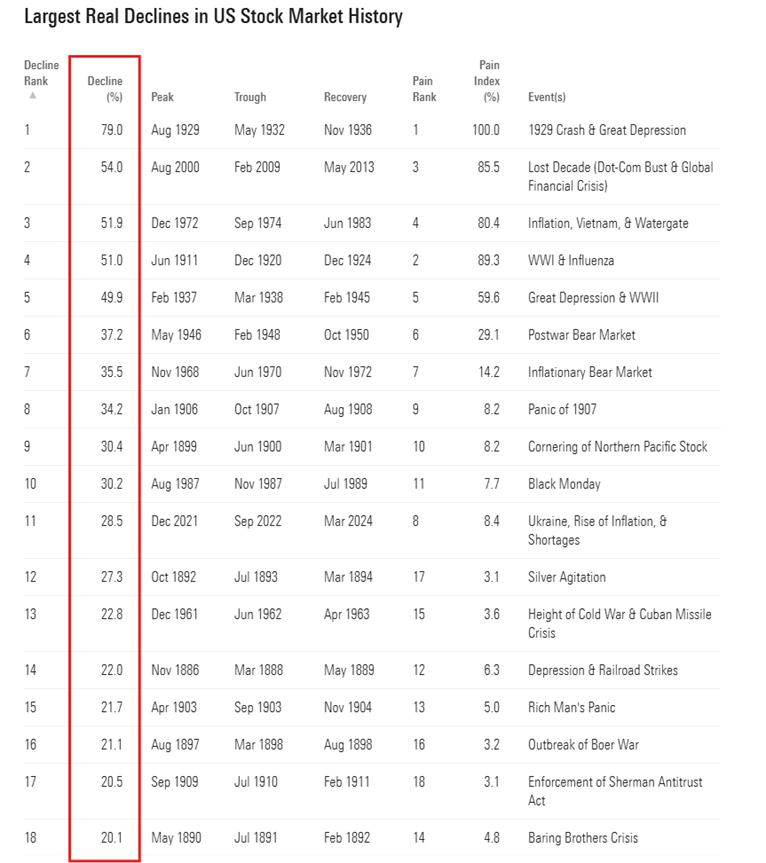Viewport: 766px width, 863px height.
Task: Click the Black Monday event cell
Action: coord(564,484)
